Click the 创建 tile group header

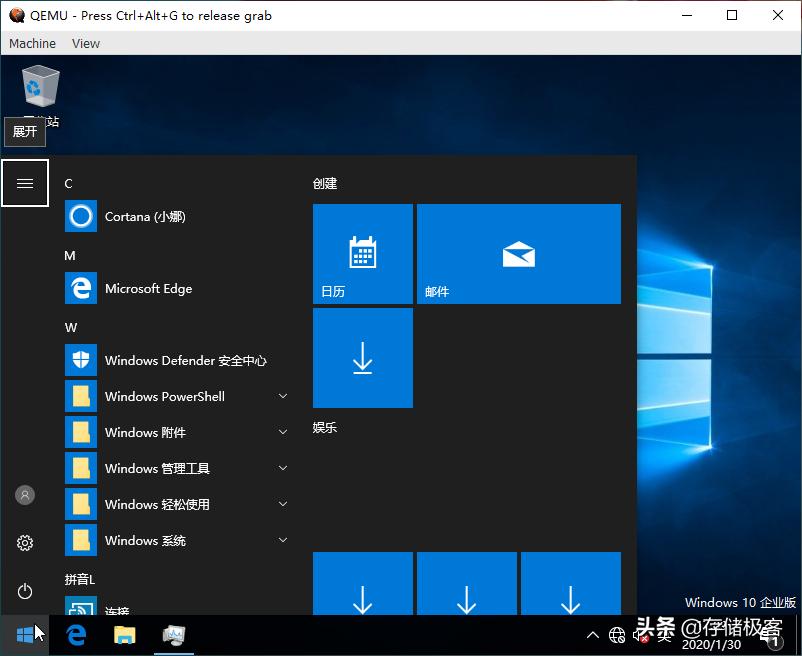325,184
